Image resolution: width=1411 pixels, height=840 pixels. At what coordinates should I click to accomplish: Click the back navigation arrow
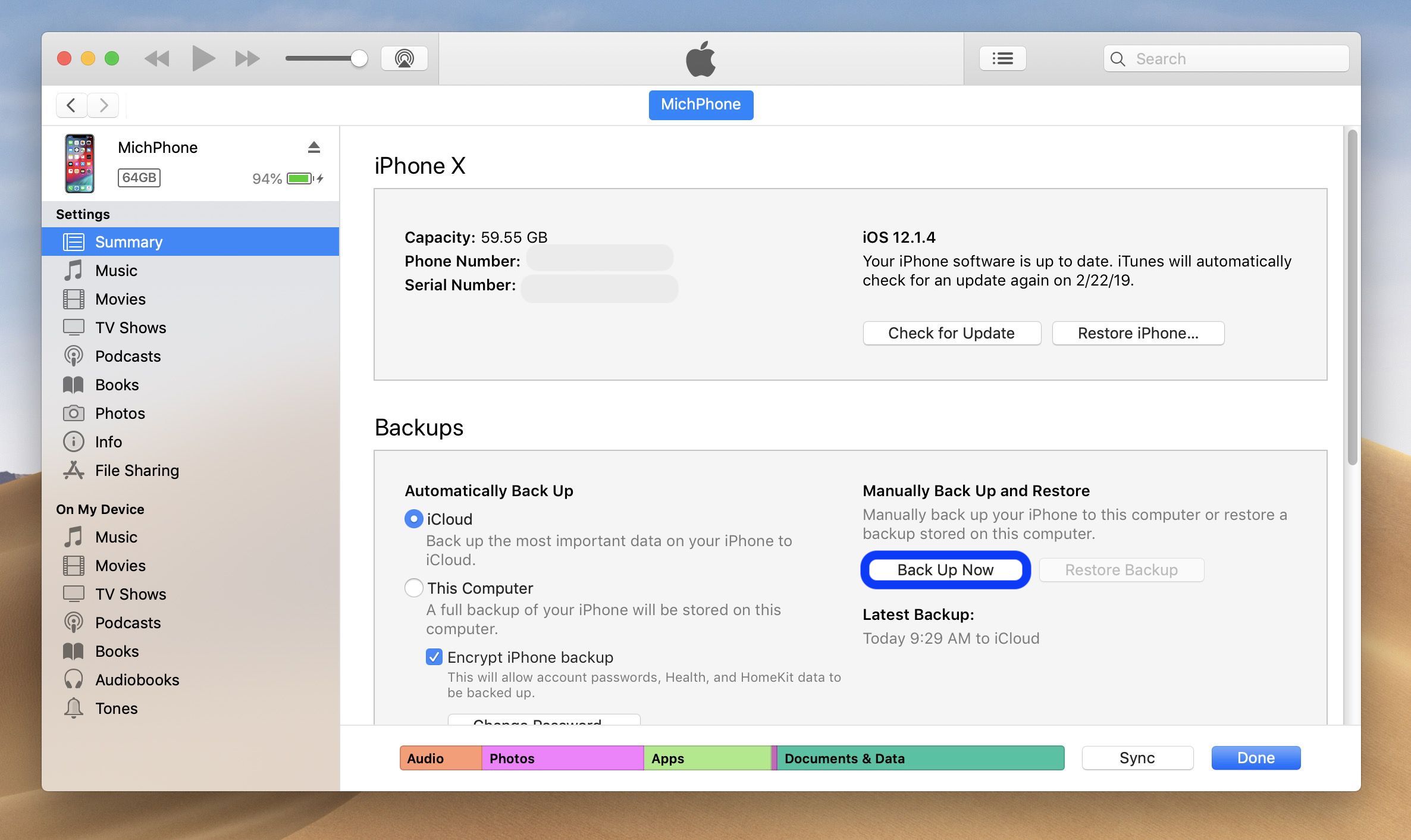coord(69,104)
